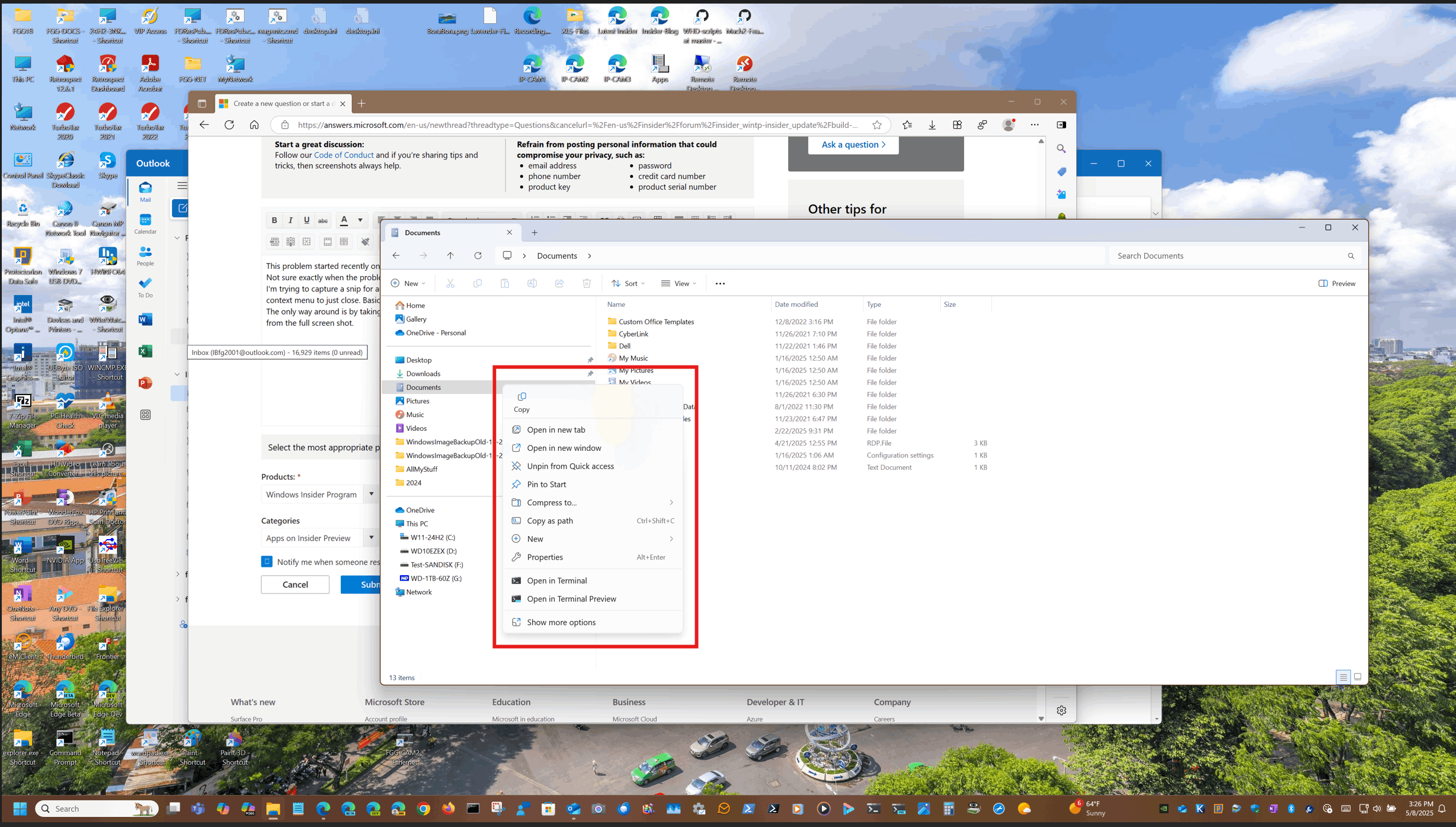Click the Share icon in File Explorer toolbar
Viewport: 1456px width, 827px height.
[x=559, y=283]
